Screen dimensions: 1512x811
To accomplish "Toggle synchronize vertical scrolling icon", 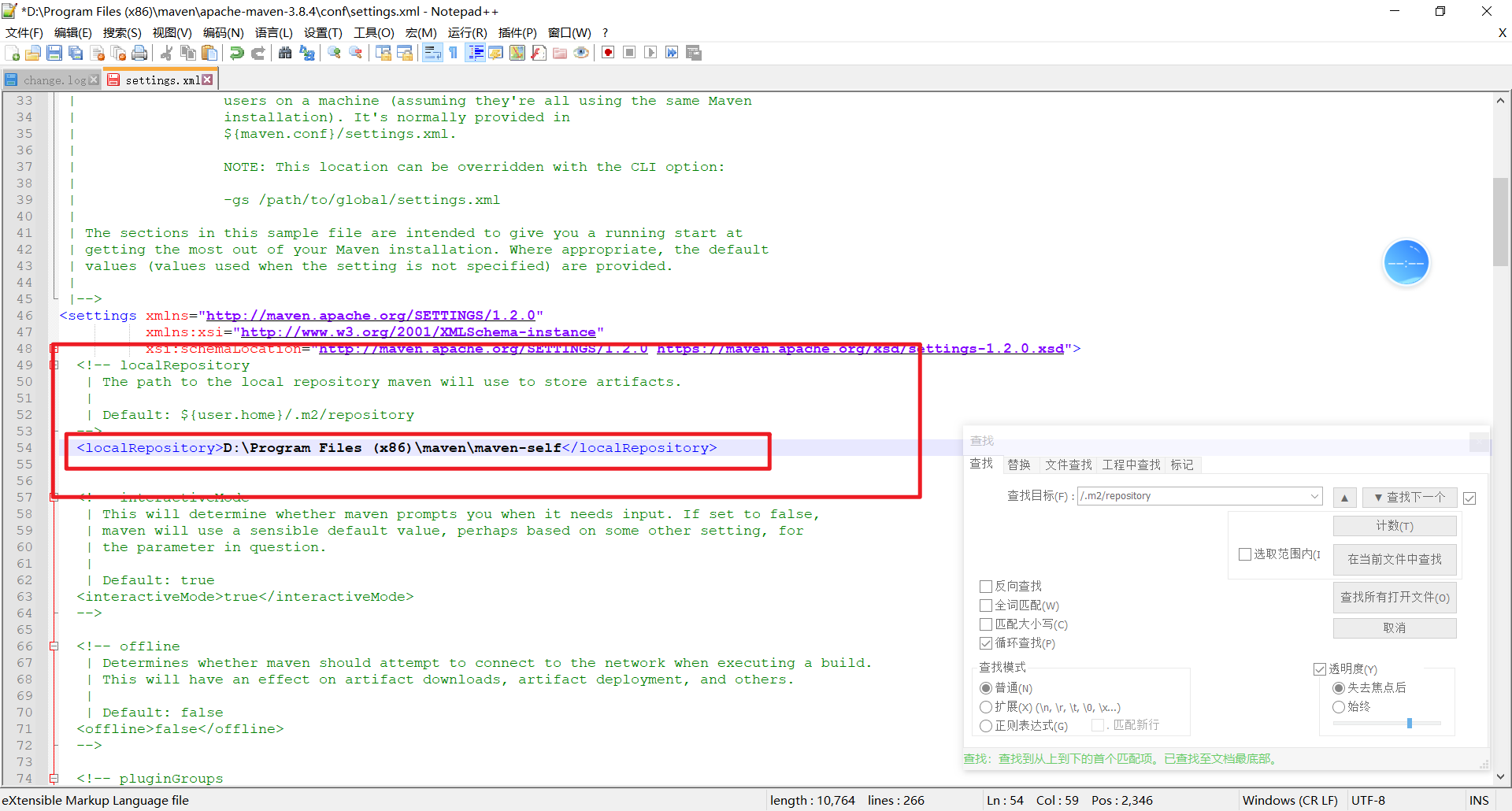I will pos(384,53).
